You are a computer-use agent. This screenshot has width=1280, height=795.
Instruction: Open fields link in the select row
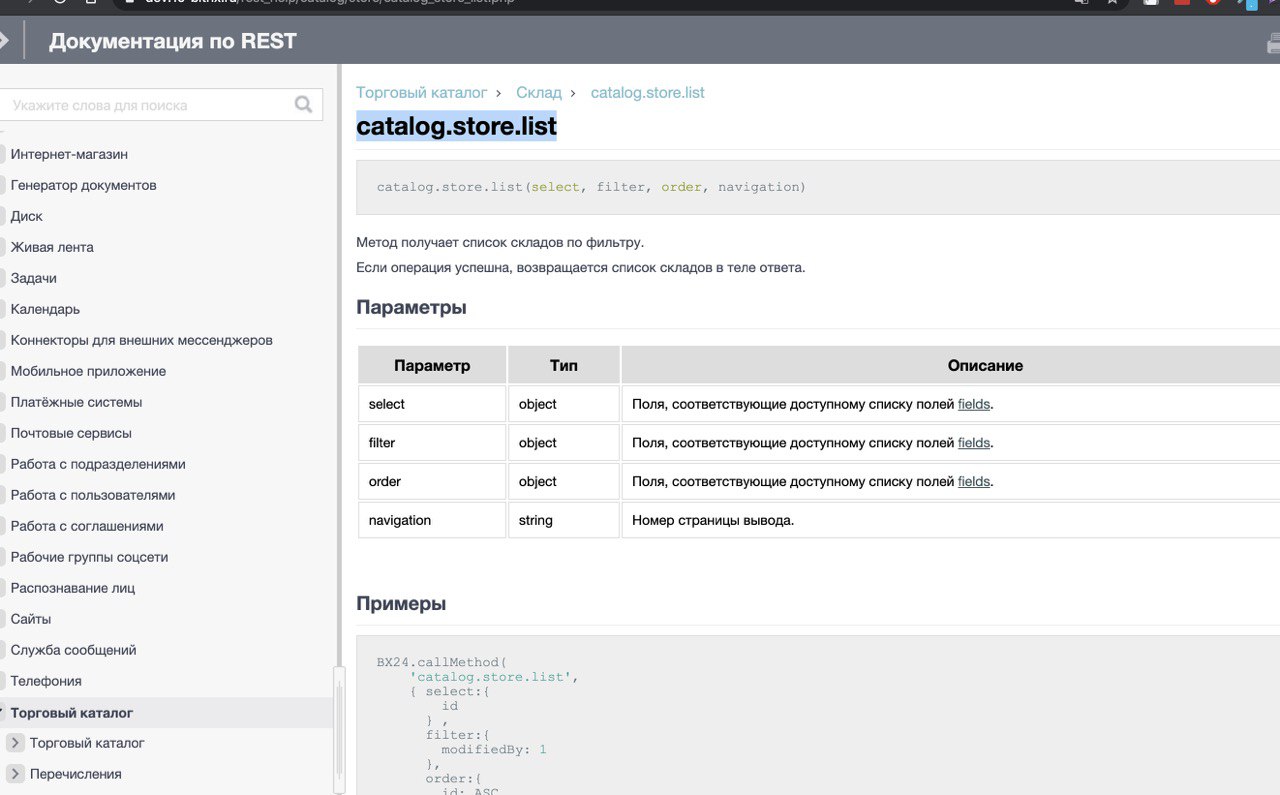pos(973,404)
